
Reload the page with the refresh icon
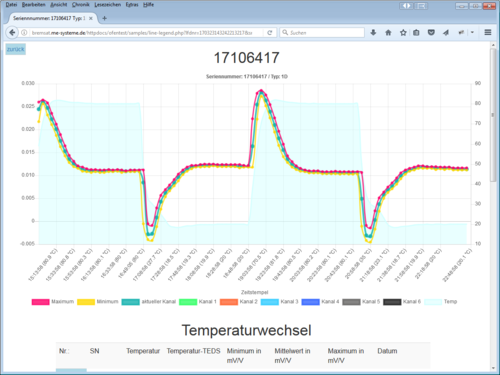click(270, 33)
